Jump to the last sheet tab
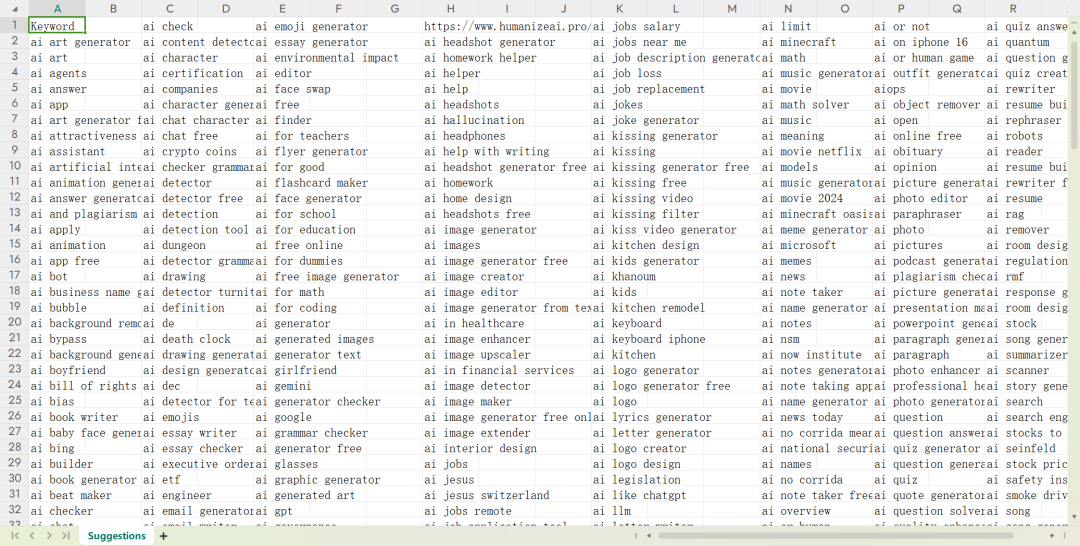 (x=66, y=536)
